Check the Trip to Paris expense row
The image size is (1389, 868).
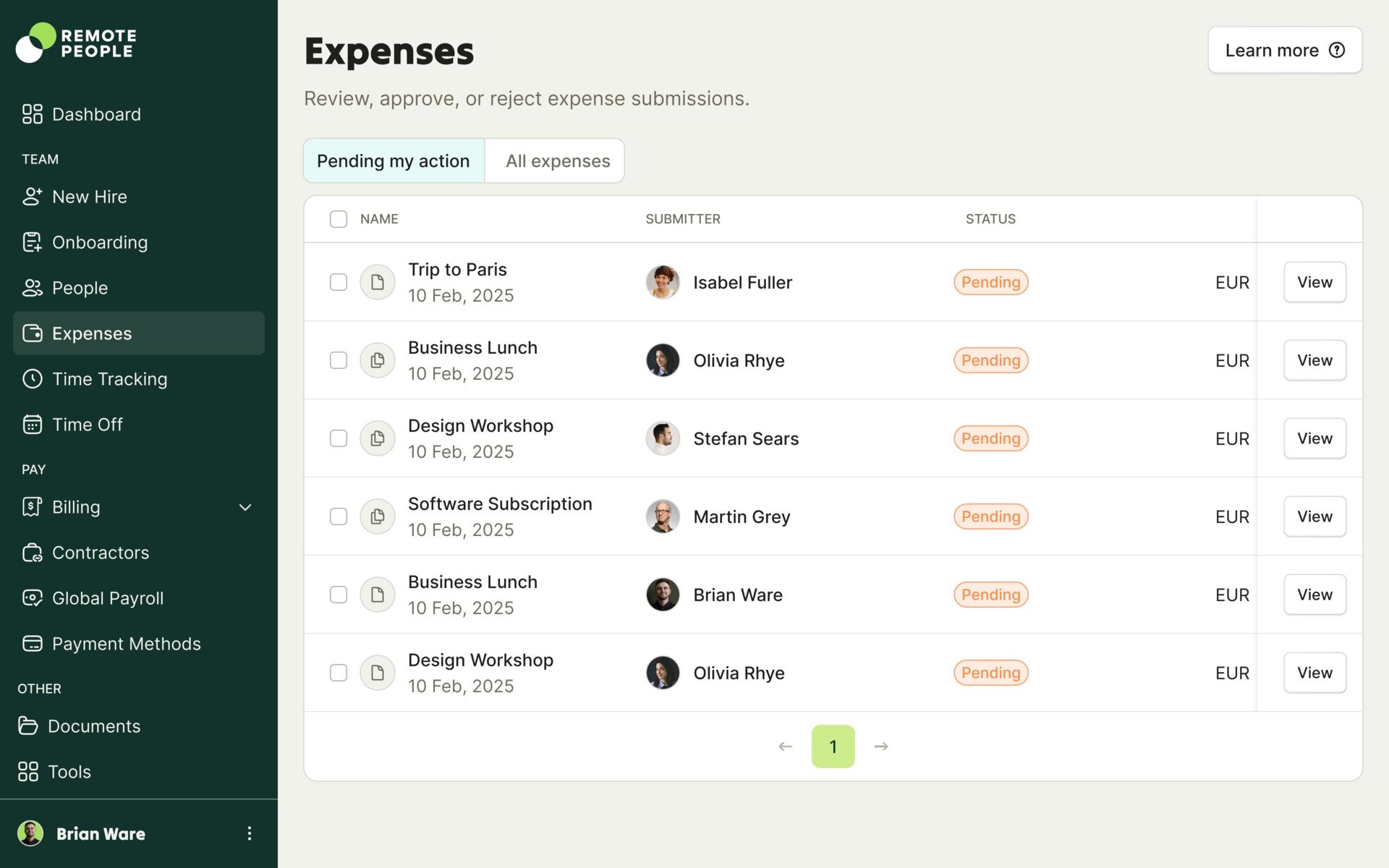pyautogui.click(x=338, y=282)
